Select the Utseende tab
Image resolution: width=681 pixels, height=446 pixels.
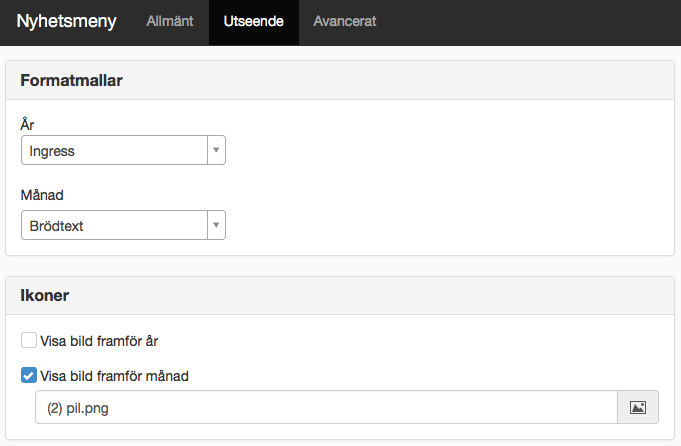[254, 21]
